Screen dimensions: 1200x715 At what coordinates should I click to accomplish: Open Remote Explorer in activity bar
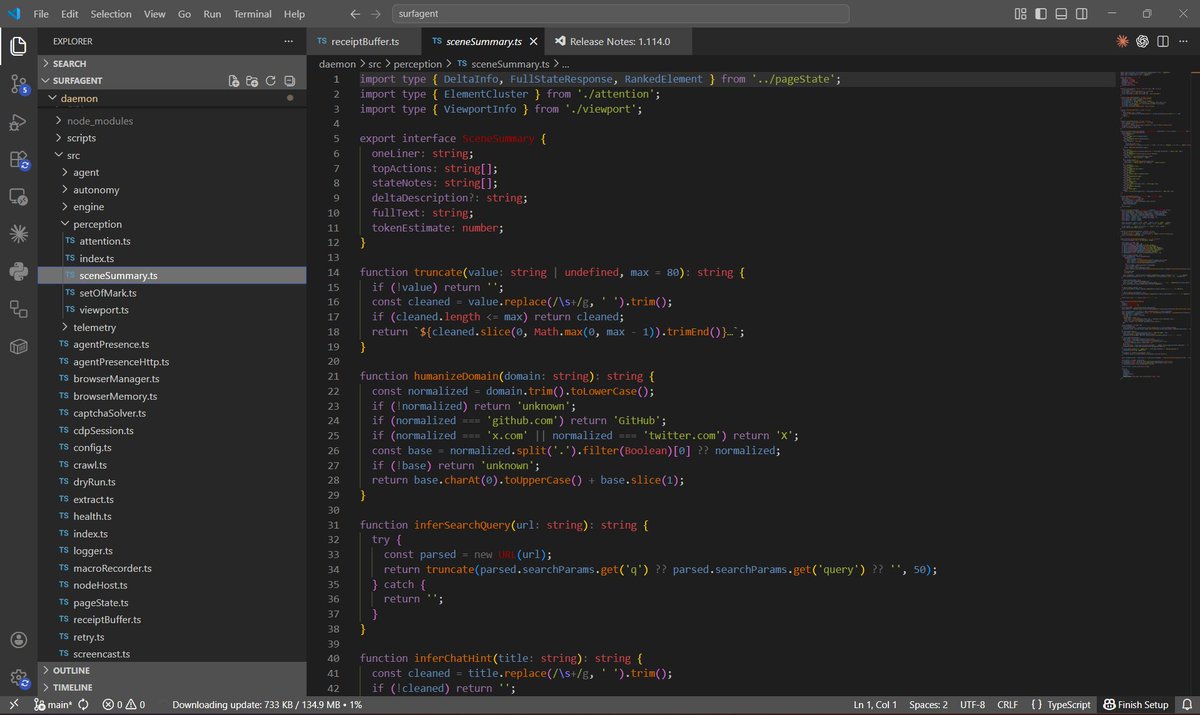[18, 196]
